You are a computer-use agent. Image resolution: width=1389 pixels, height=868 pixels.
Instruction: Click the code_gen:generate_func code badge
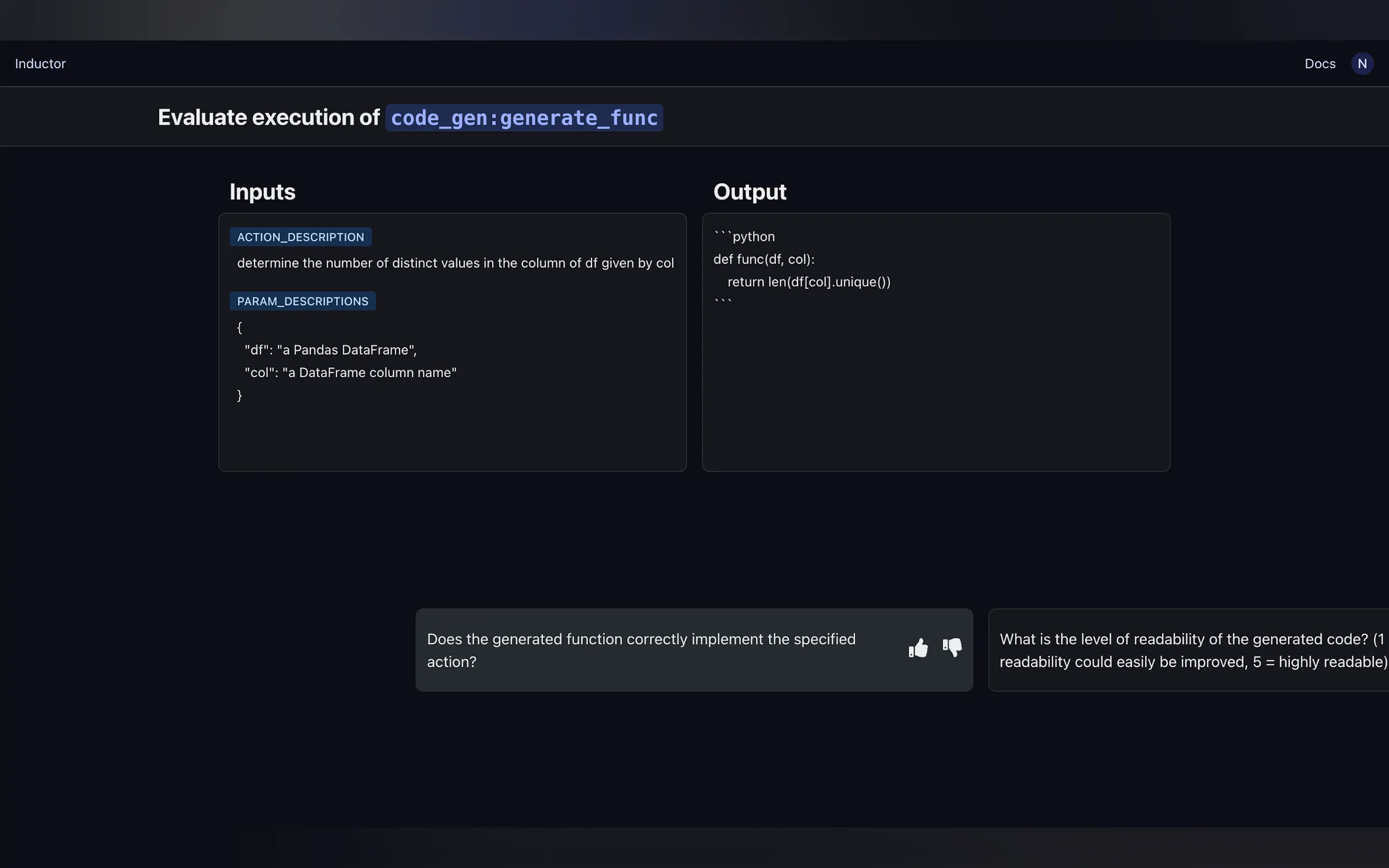click(524, 118)
